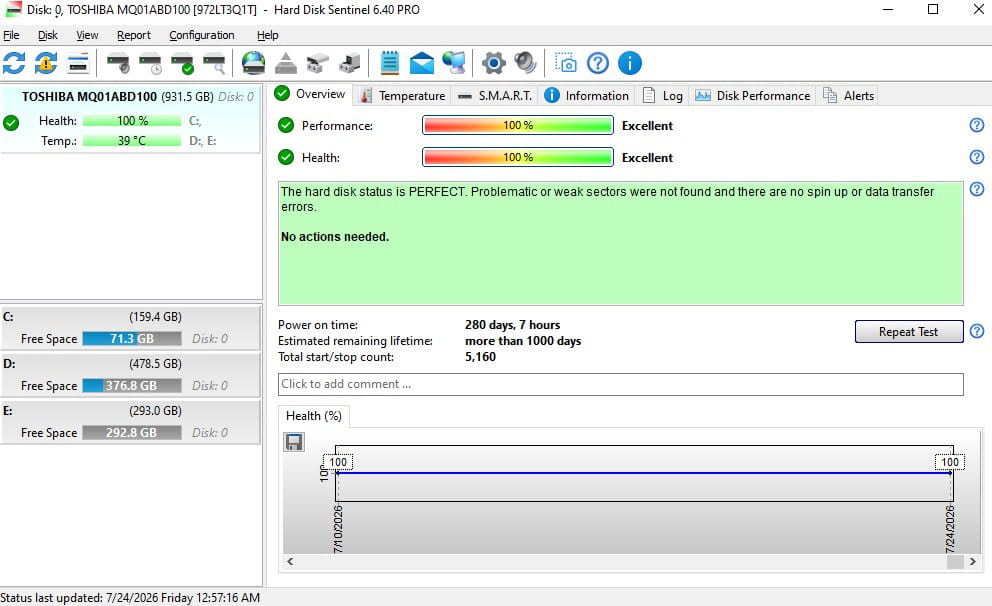This screenshot has height=606, width=992.
Task: Click the help icon next to status text box
Action: 977,189
